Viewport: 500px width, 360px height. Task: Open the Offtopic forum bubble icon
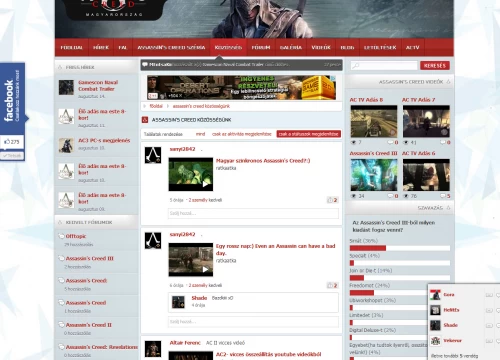pos(61,236)
